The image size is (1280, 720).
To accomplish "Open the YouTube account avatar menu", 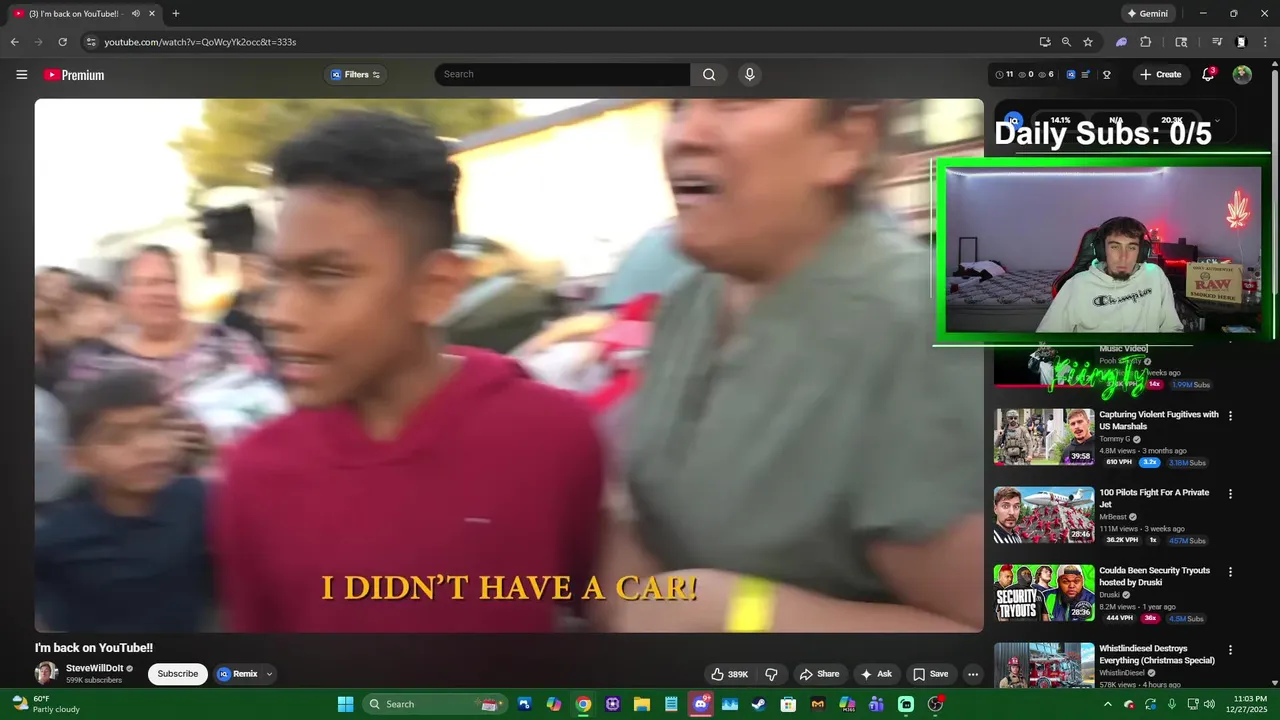I will pos(1242,74).
